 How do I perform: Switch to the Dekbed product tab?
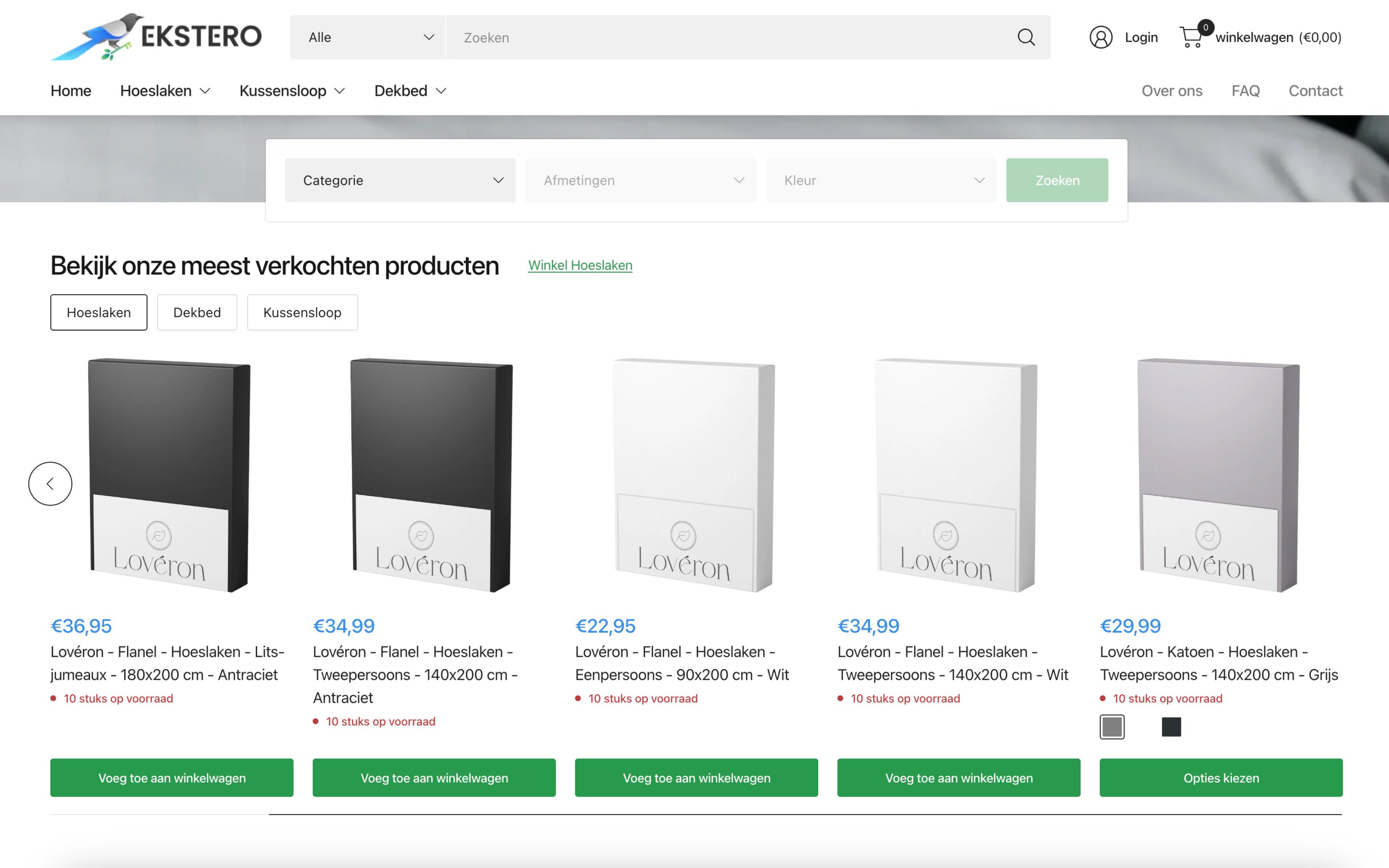pos(197,312)
